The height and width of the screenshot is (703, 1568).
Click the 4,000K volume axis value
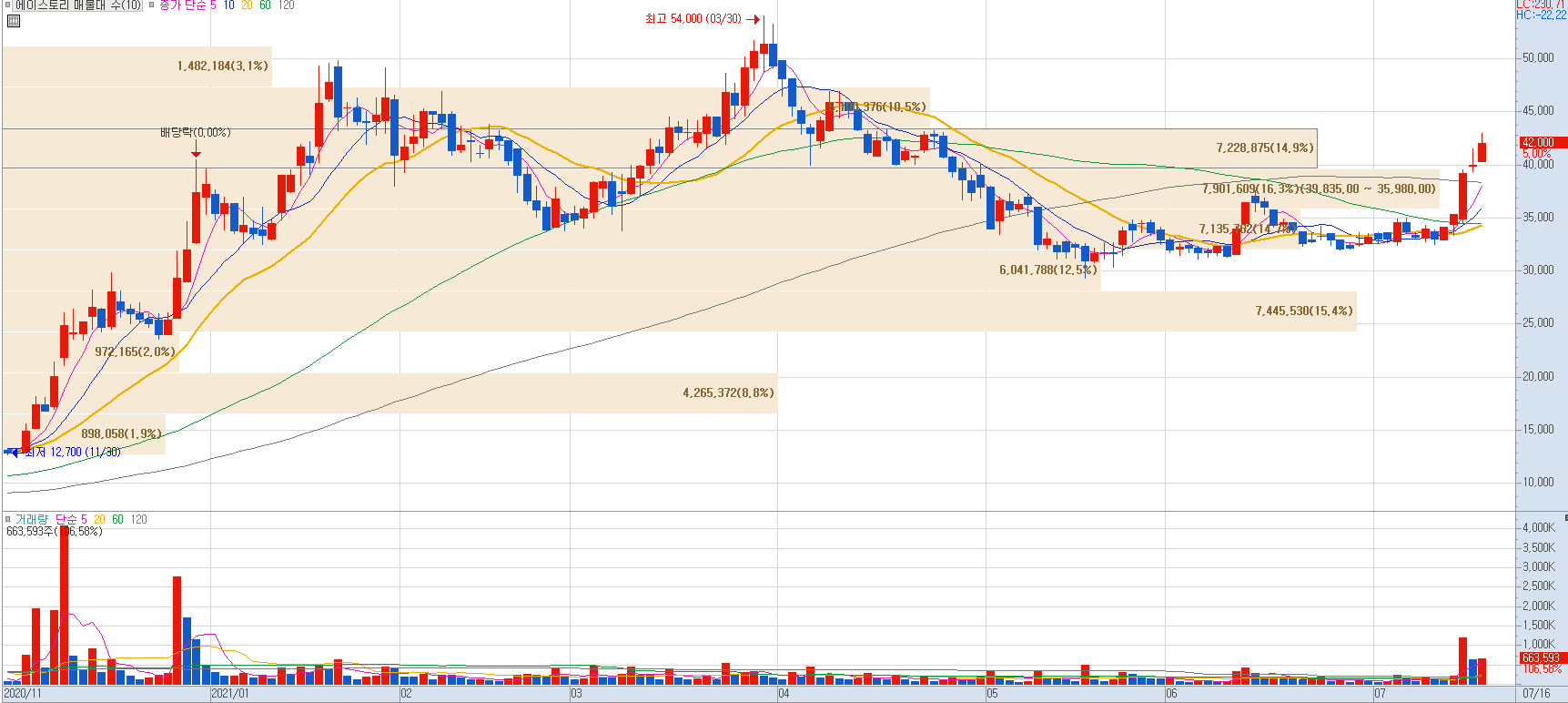click(x=1538, y=527)
